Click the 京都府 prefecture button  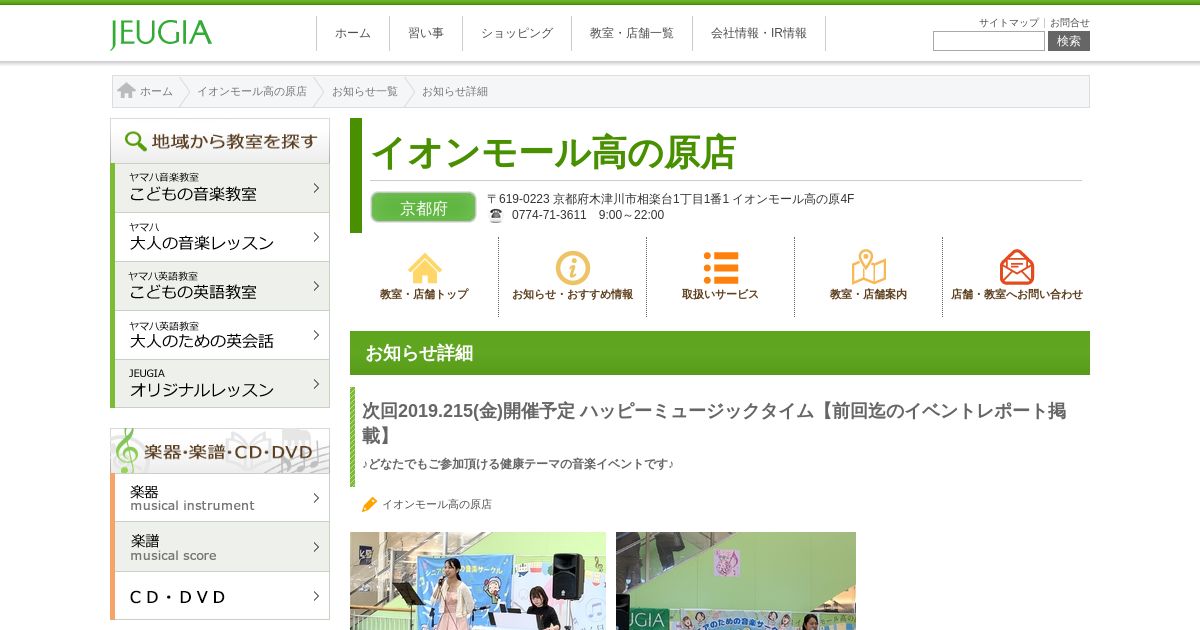[x=423, y=207]
